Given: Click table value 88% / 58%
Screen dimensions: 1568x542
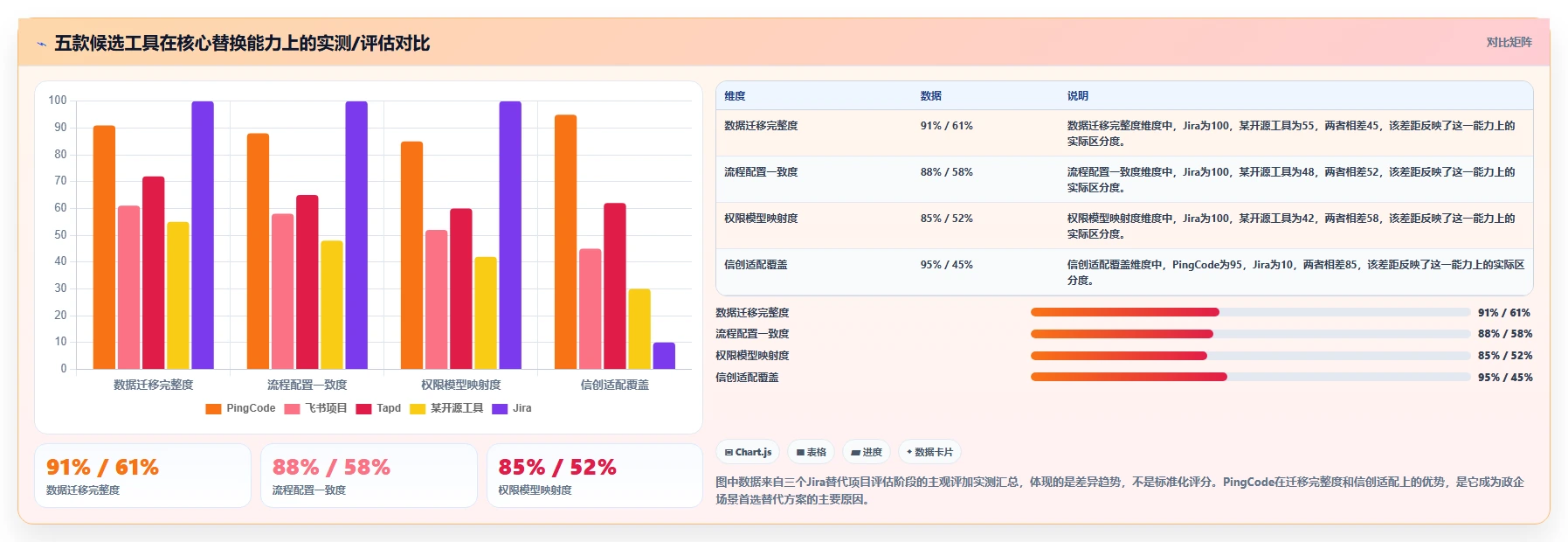Looking at the screenshot, I should tap(946, 172).
